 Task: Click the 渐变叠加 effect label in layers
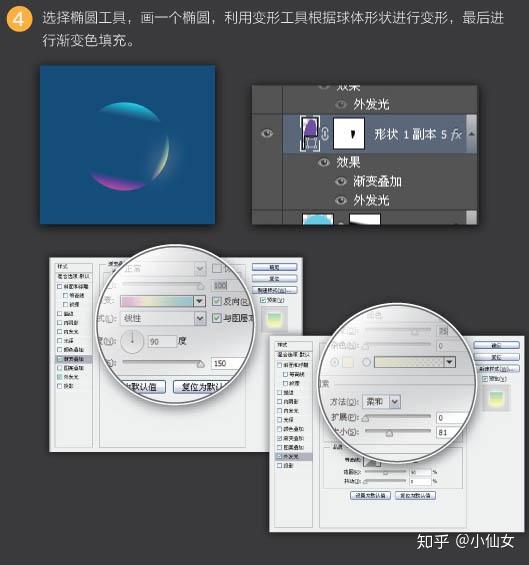[x=377, y=181]
